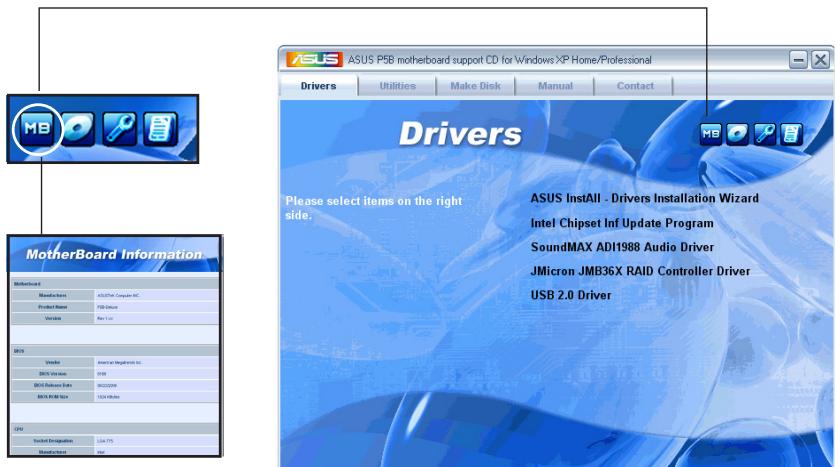
Task: Close the ASUS support CD window
Action: 821,60
